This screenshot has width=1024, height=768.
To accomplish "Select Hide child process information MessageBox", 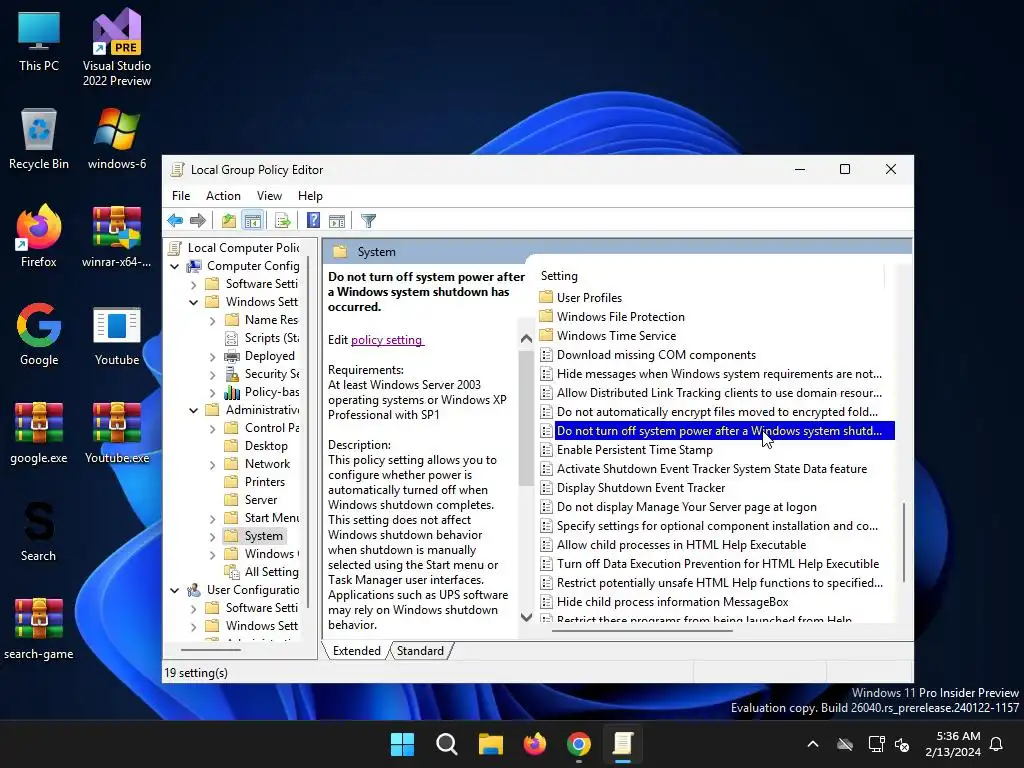I will point(672,602).
